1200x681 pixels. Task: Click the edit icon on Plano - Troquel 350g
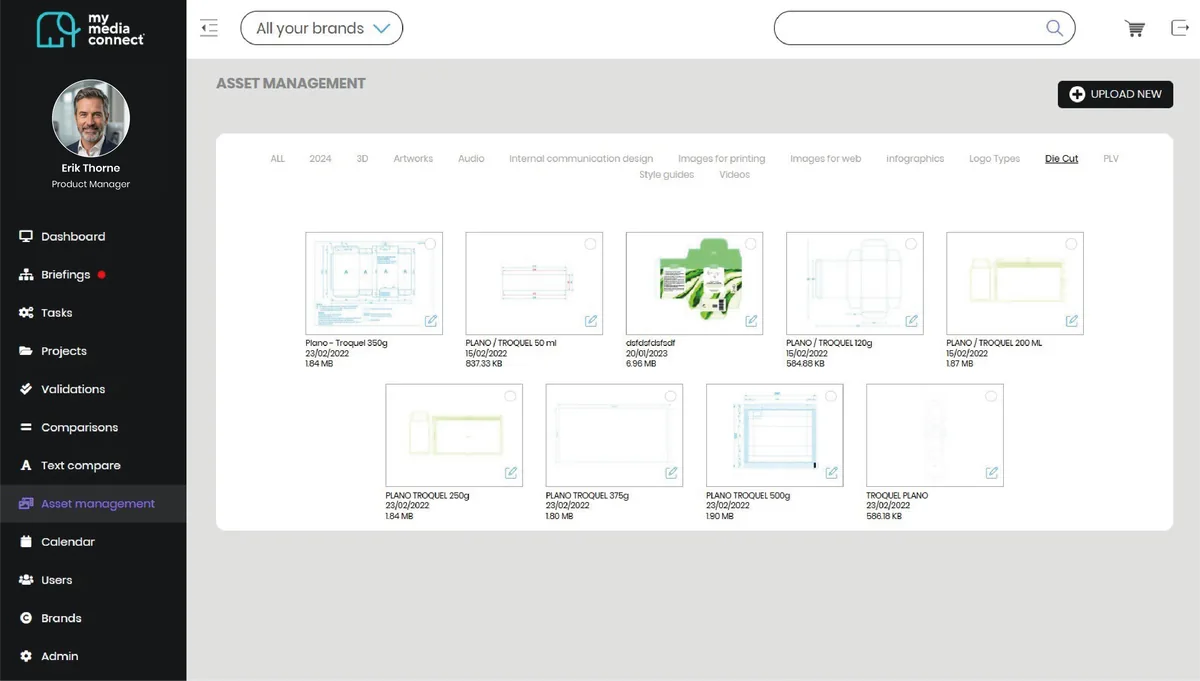coord(431,321)
